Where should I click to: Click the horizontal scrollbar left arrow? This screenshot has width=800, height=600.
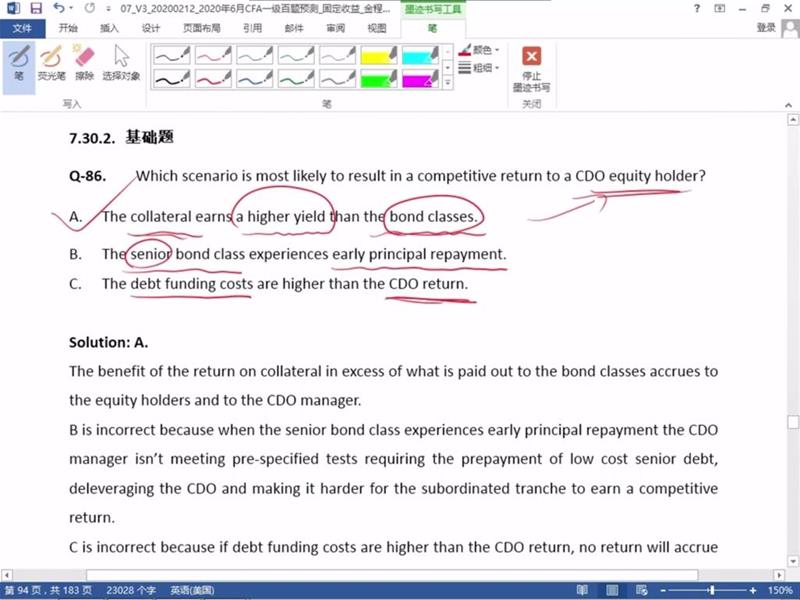click(x=7, y=575)
